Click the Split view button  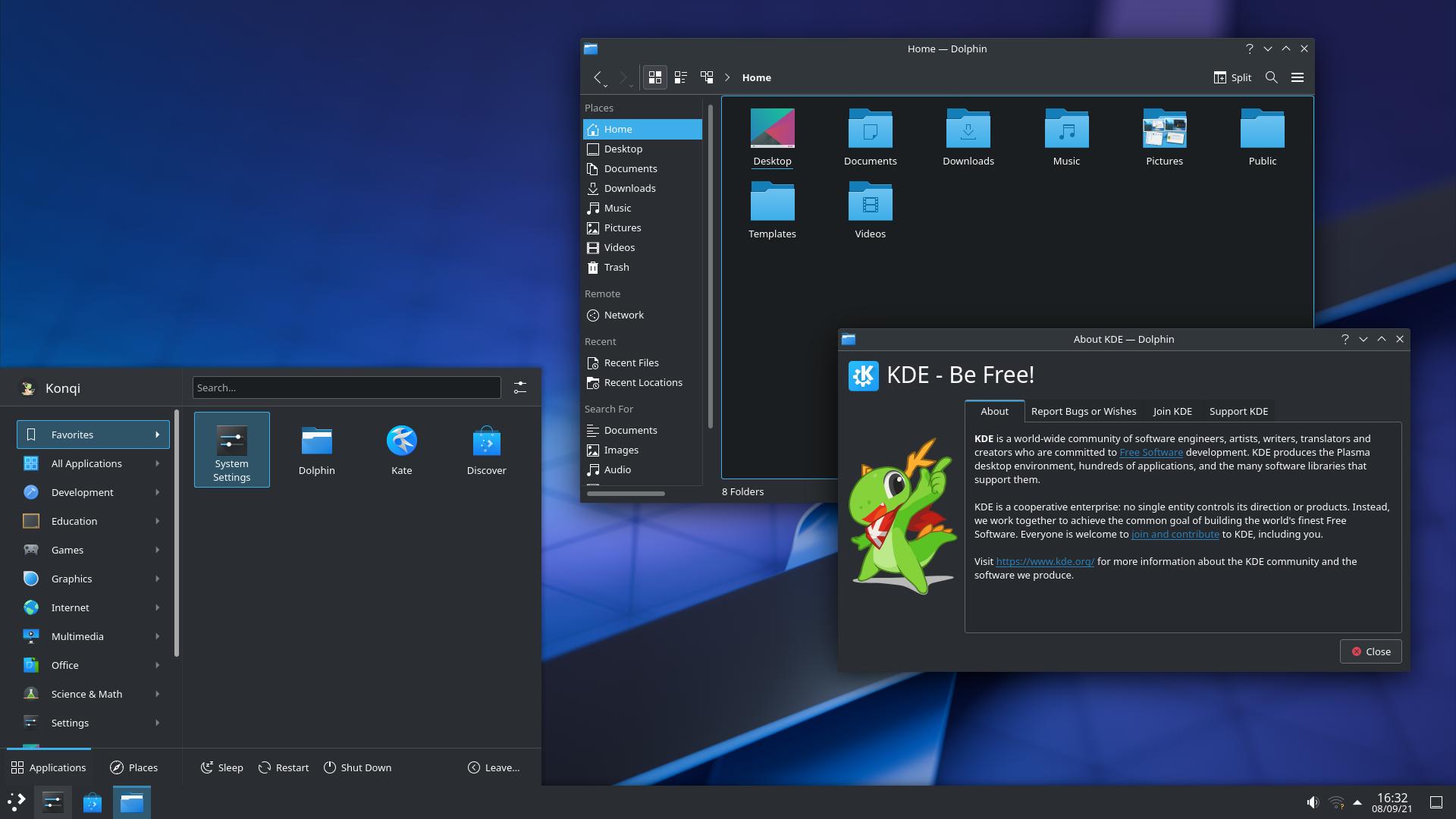click(1233, 77)
